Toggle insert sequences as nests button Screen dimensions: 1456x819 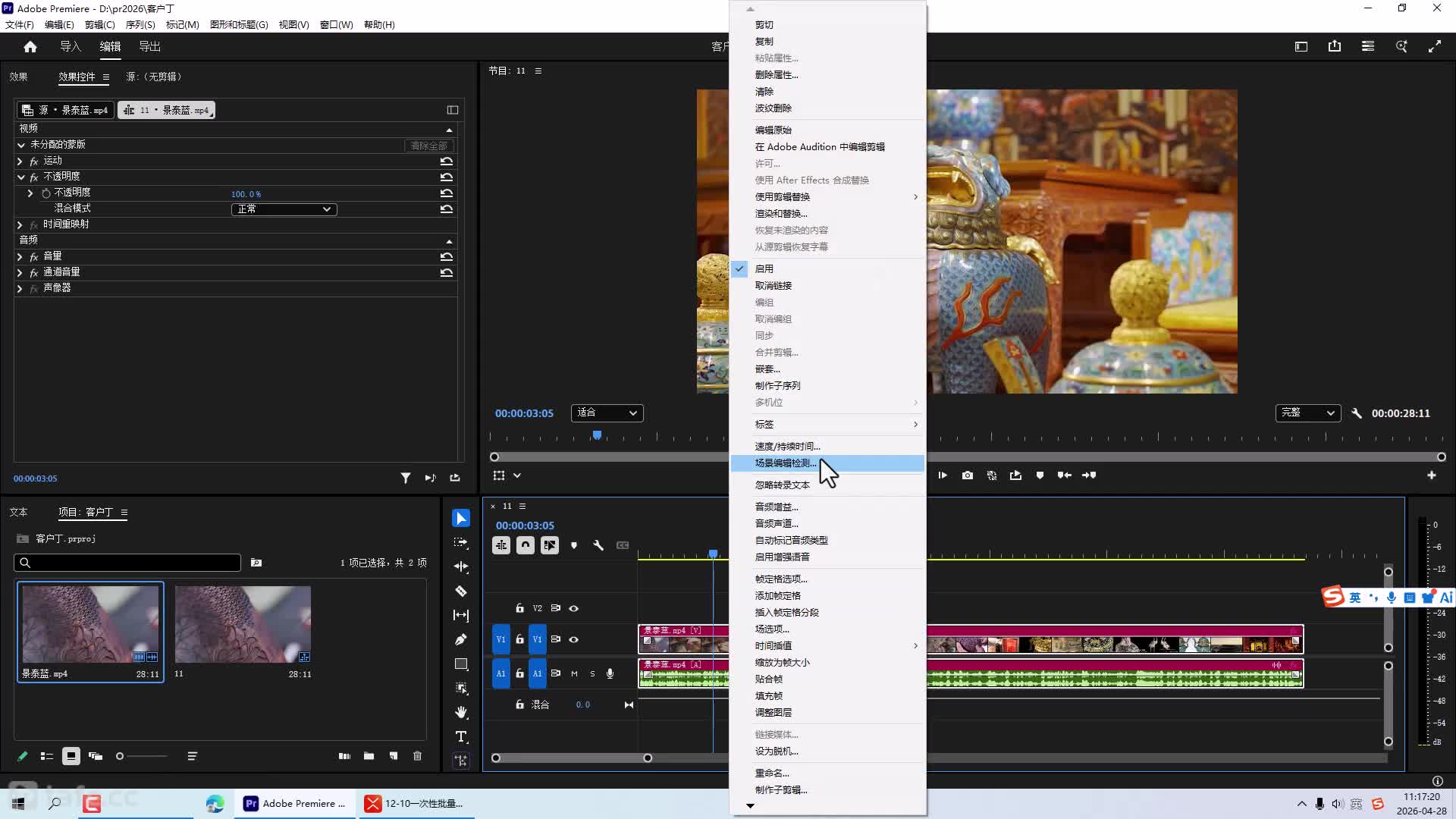(501, 545)
